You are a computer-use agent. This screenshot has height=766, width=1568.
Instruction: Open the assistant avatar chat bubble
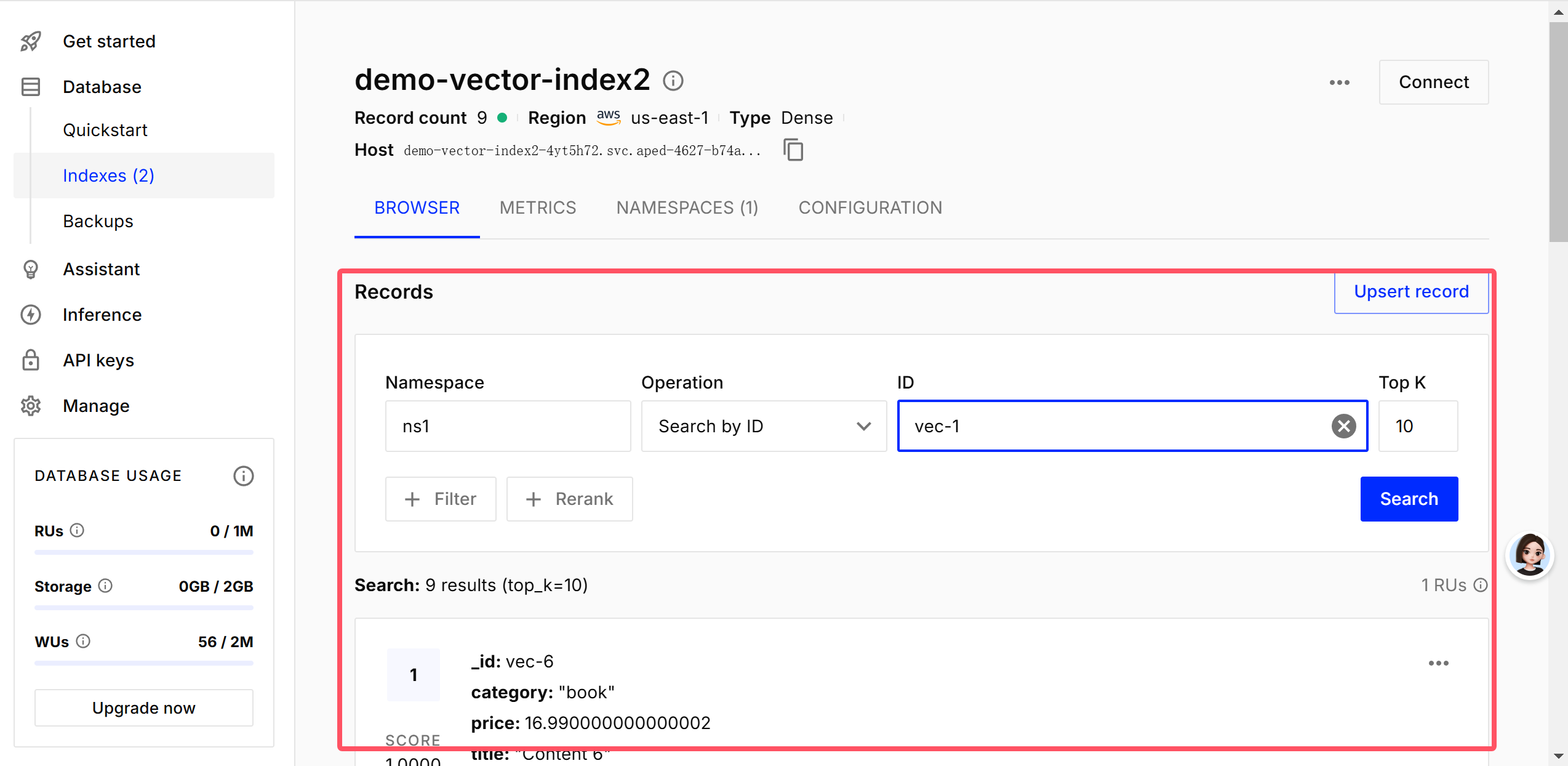click(x=1529, y=555)
